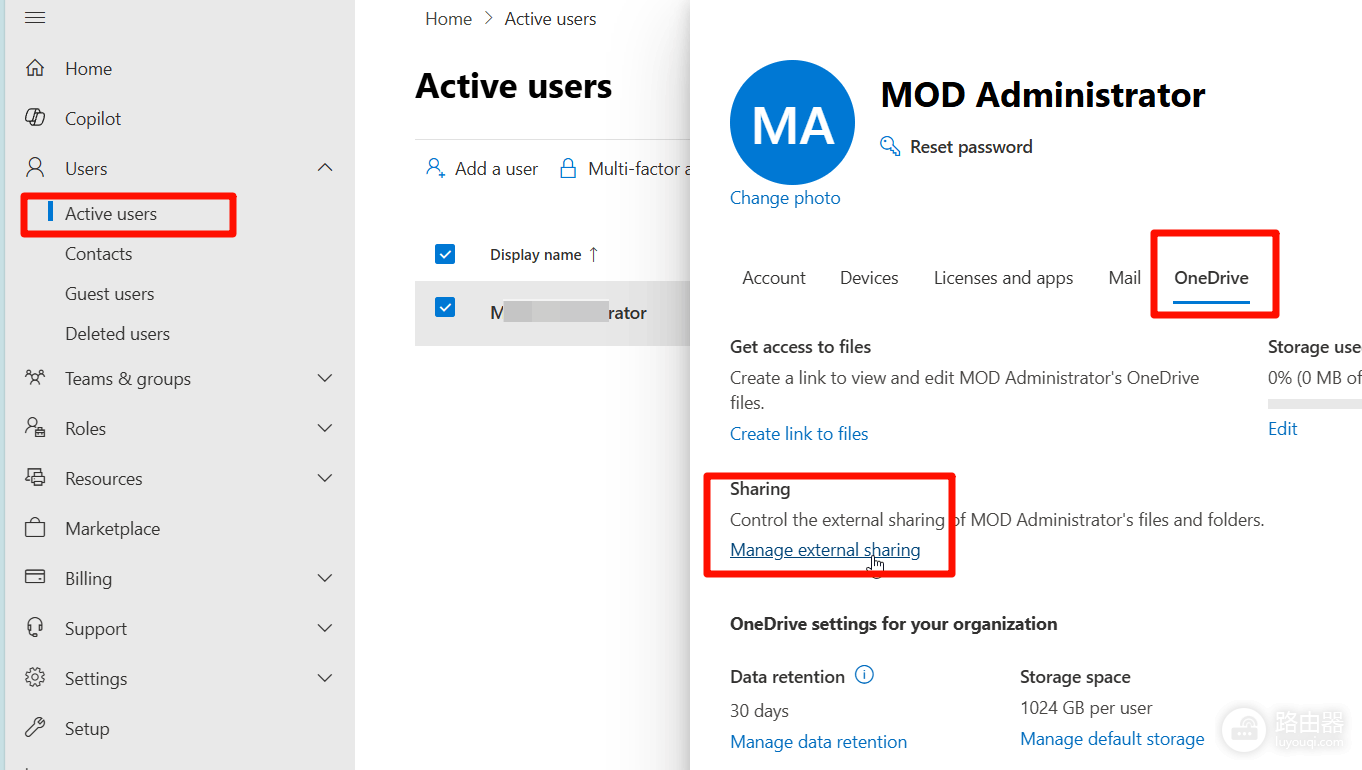The height and width of the screenshot is (770, 1362).
Task: Expand the Resources chevron
Action: [325, 478]
